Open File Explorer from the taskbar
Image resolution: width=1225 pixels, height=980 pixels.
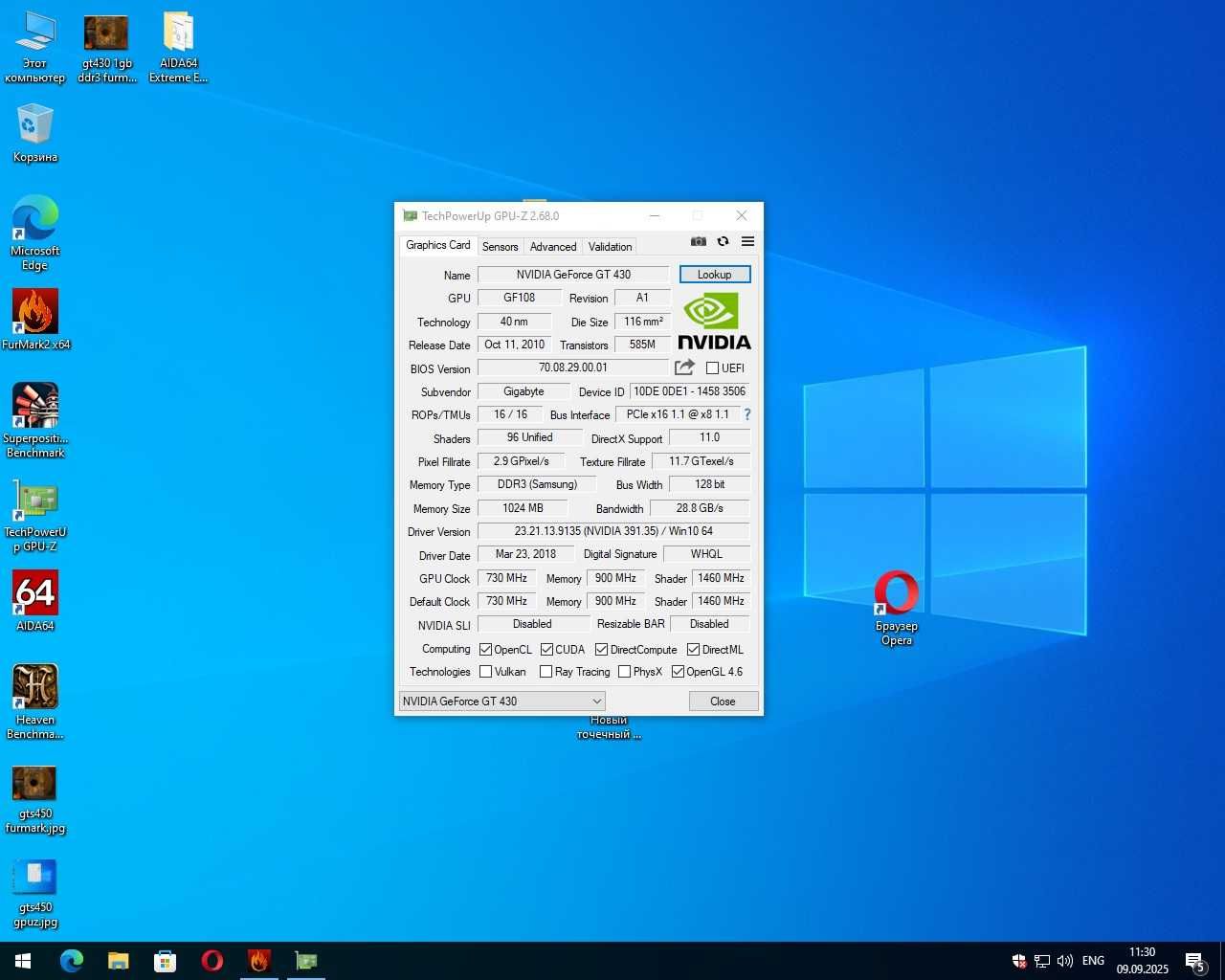click(118, 961)
